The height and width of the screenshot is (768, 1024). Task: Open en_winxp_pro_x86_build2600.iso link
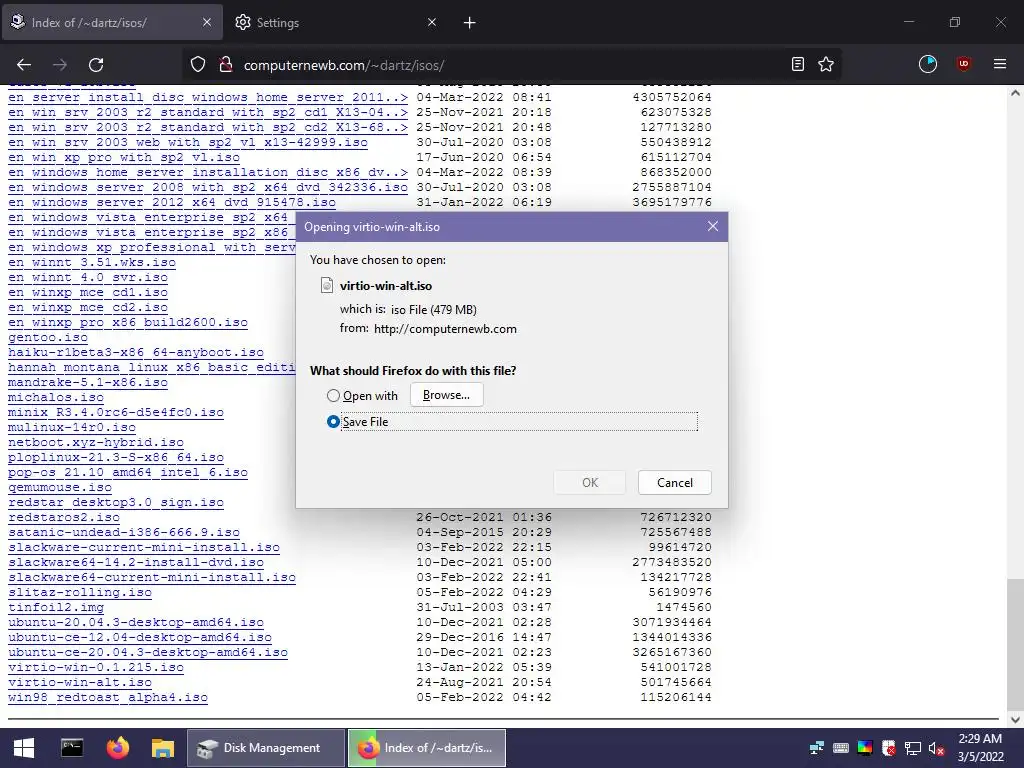127,323
